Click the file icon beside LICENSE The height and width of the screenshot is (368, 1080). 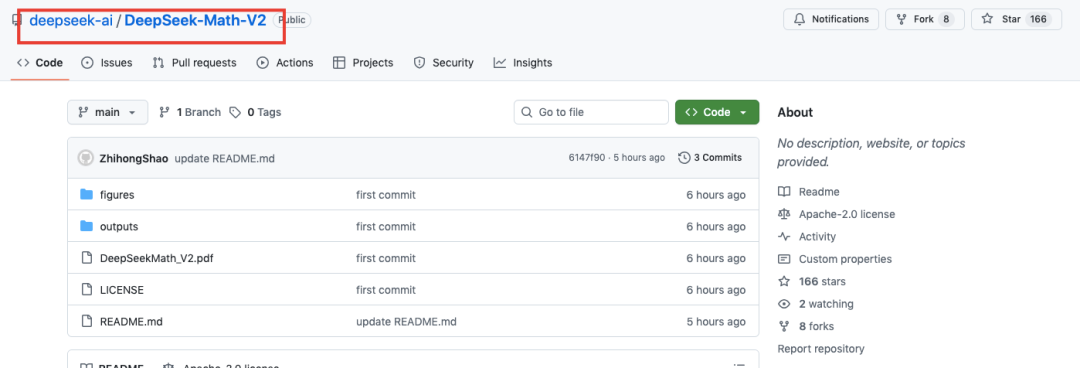[86, 290]
